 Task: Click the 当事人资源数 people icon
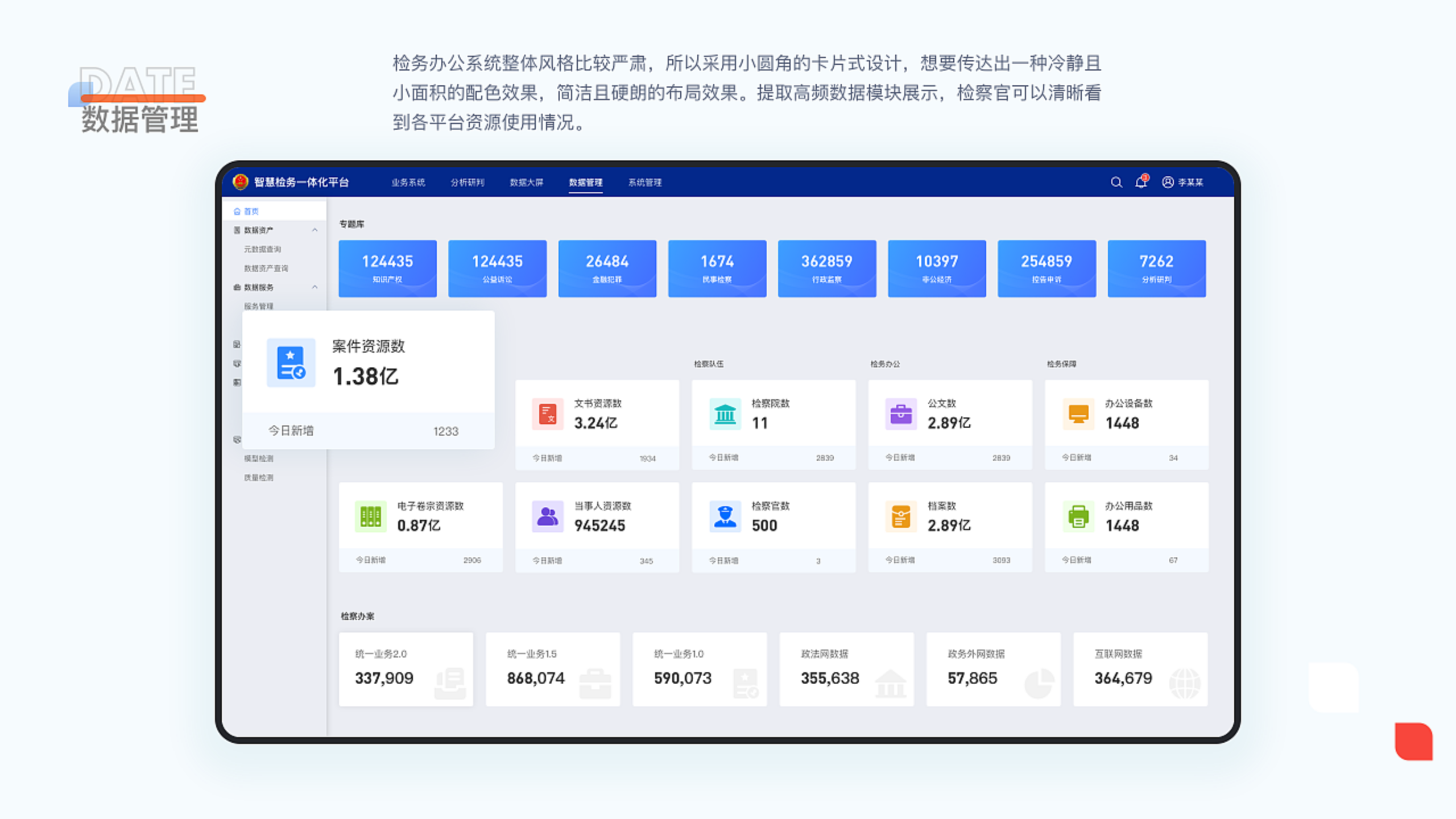548,516
